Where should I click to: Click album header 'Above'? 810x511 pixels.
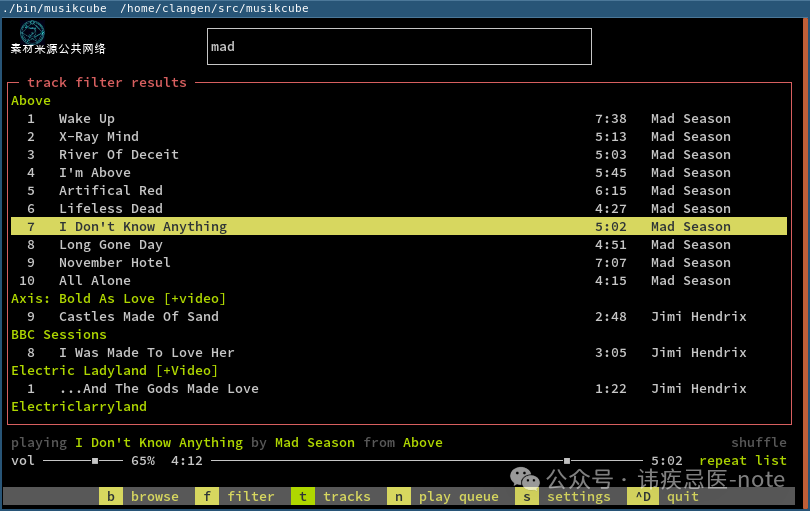[31, 101]
